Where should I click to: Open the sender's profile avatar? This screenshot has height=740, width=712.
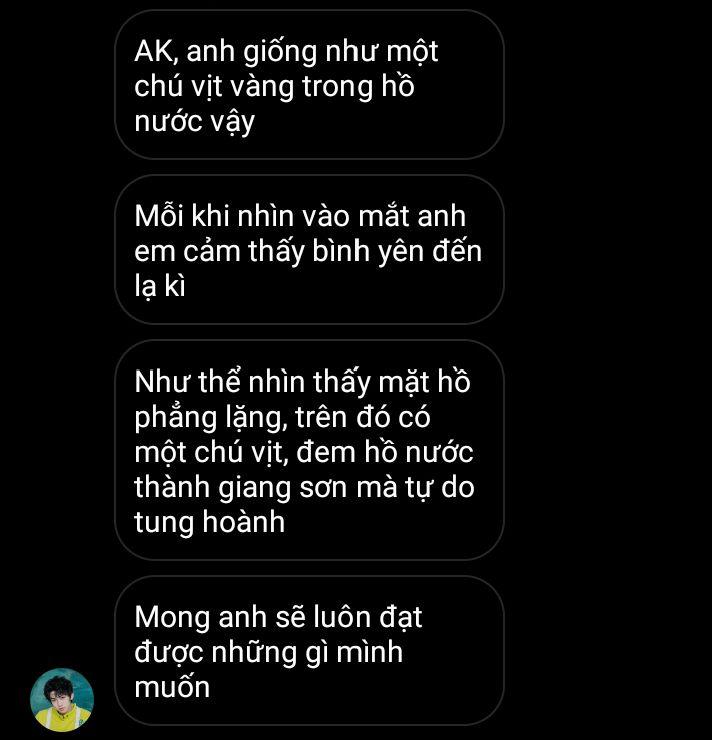[x=62, y=699]
